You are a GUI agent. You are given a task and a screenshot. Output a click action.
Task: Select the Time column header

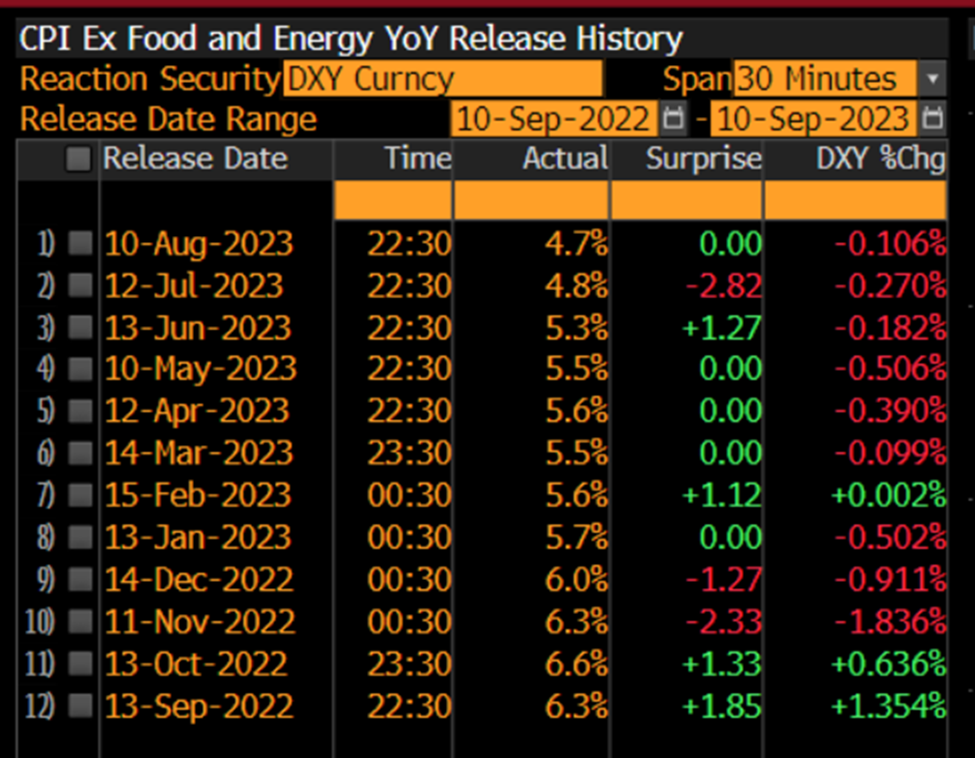[x=418, y=159]
